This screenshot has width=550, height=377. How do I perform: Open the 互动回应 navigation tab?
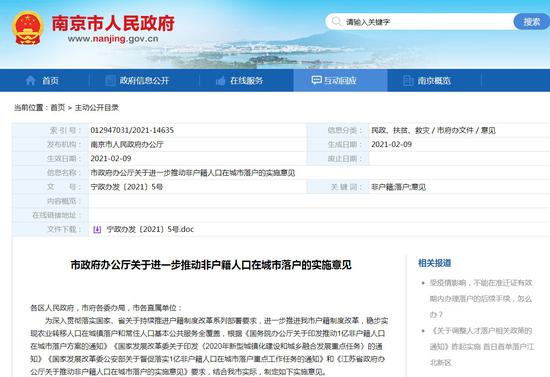(x=340, y=81)
